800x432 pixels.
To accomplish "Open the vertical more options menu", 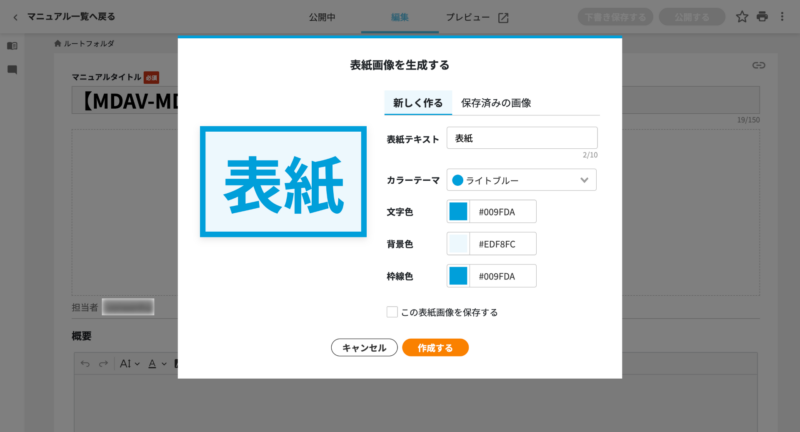I will pos(782,17).
